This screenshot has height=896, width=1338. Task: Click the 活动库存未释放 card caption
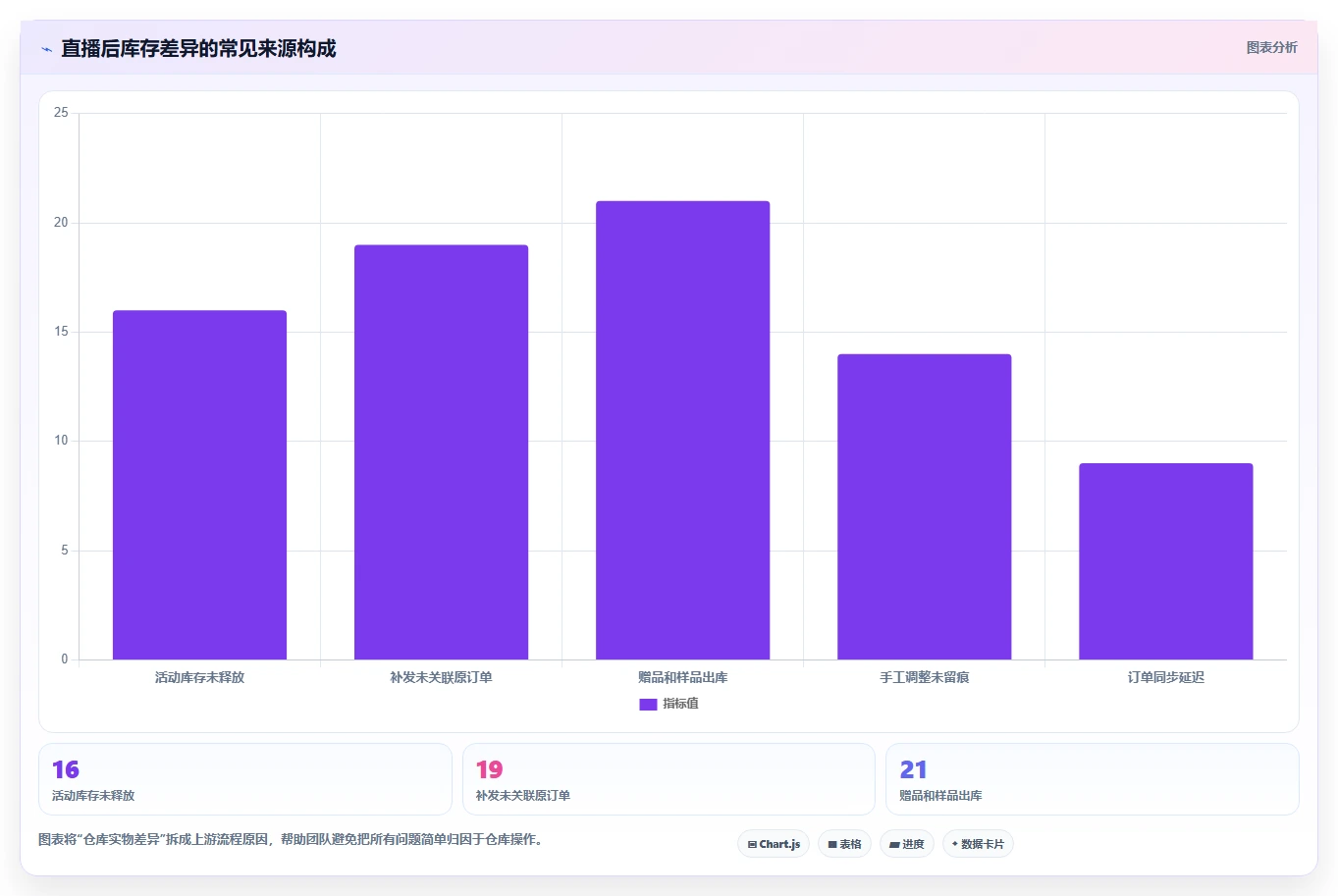pos(93,796)
